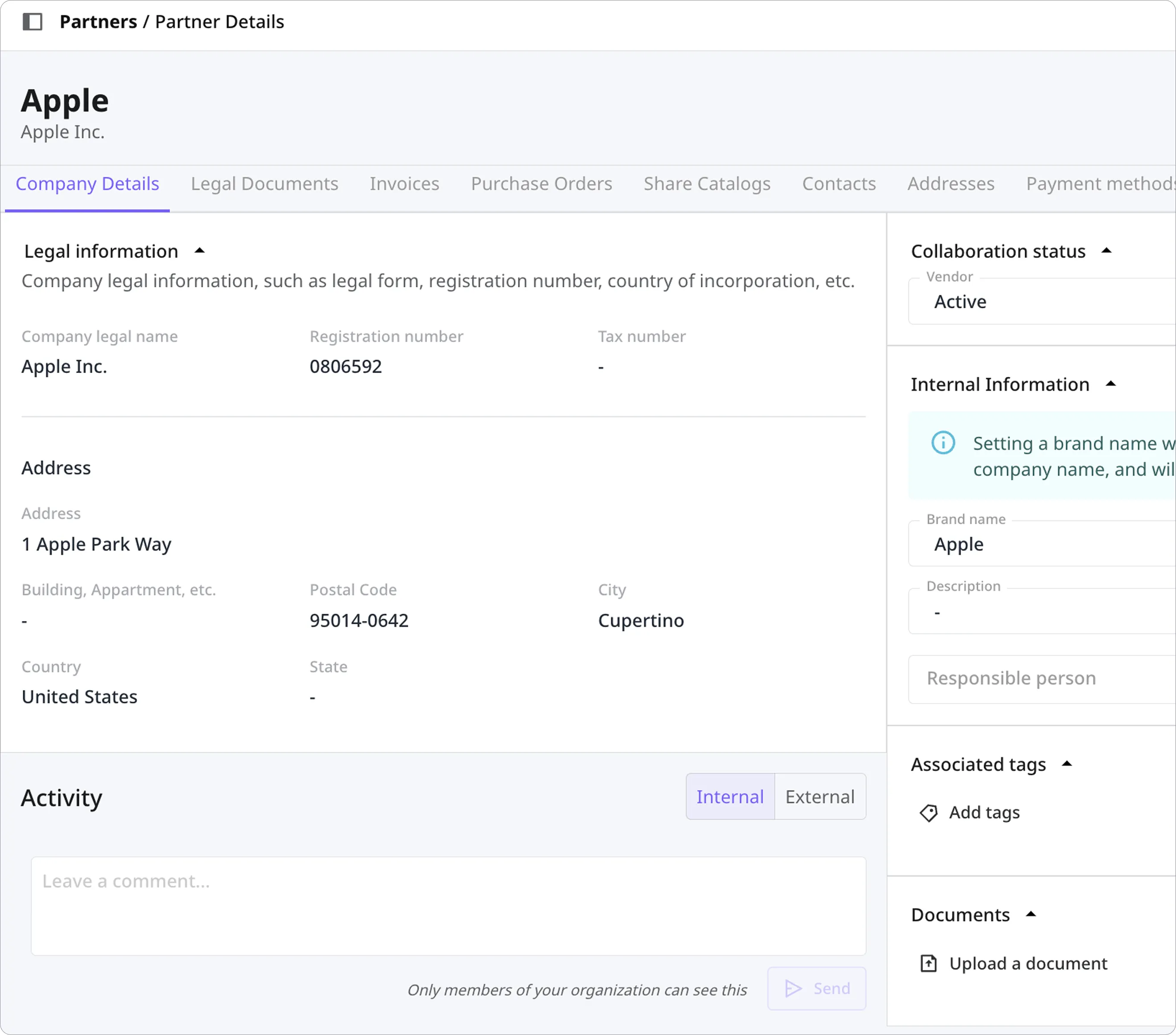This screenshot has width=1176, height=1035.
Task: Click the organization visibility note text
Action: tap(577, 990)
